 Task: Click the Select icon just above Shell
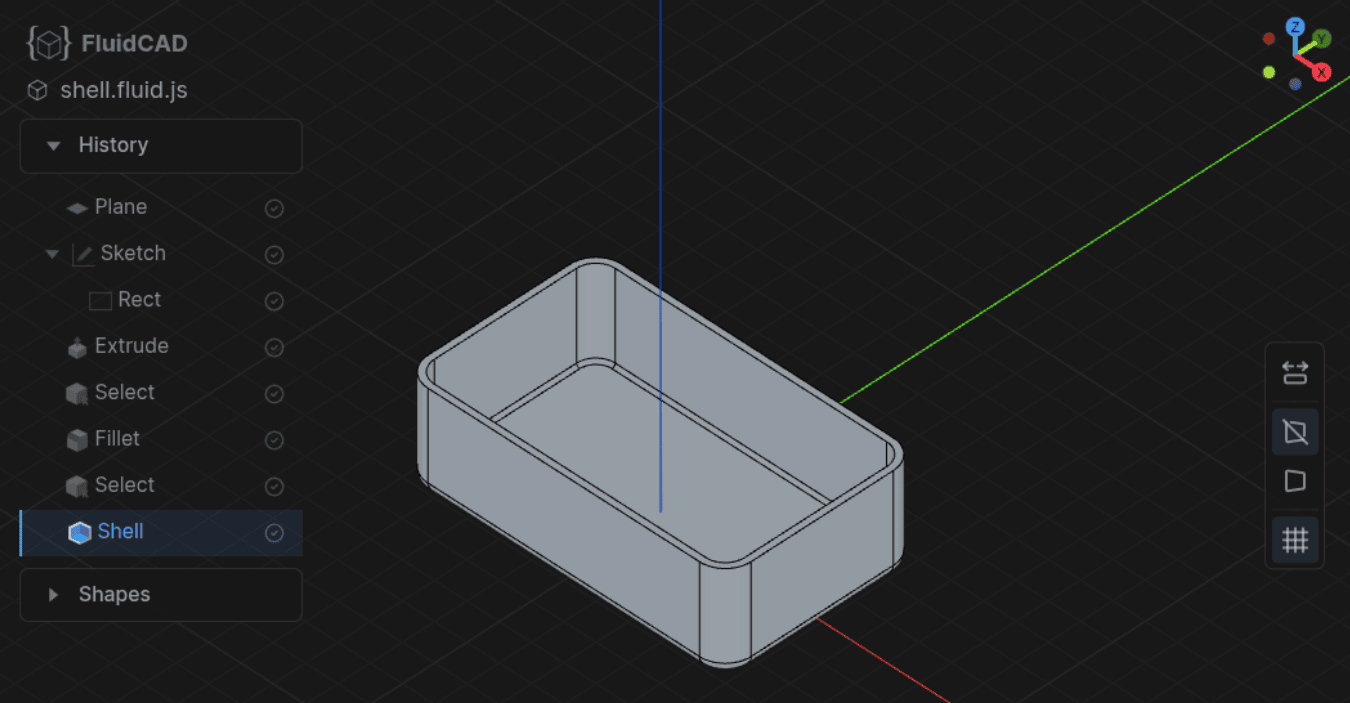pos(77,486)
